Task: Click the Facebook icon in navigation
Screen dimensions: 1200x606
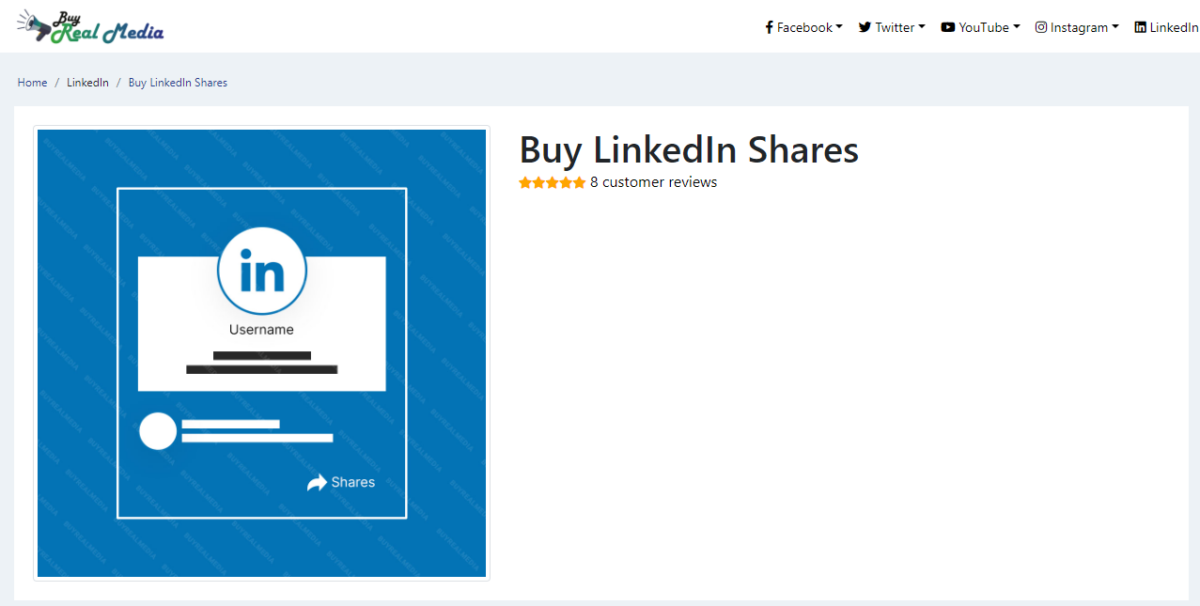Action: (769, 28)
